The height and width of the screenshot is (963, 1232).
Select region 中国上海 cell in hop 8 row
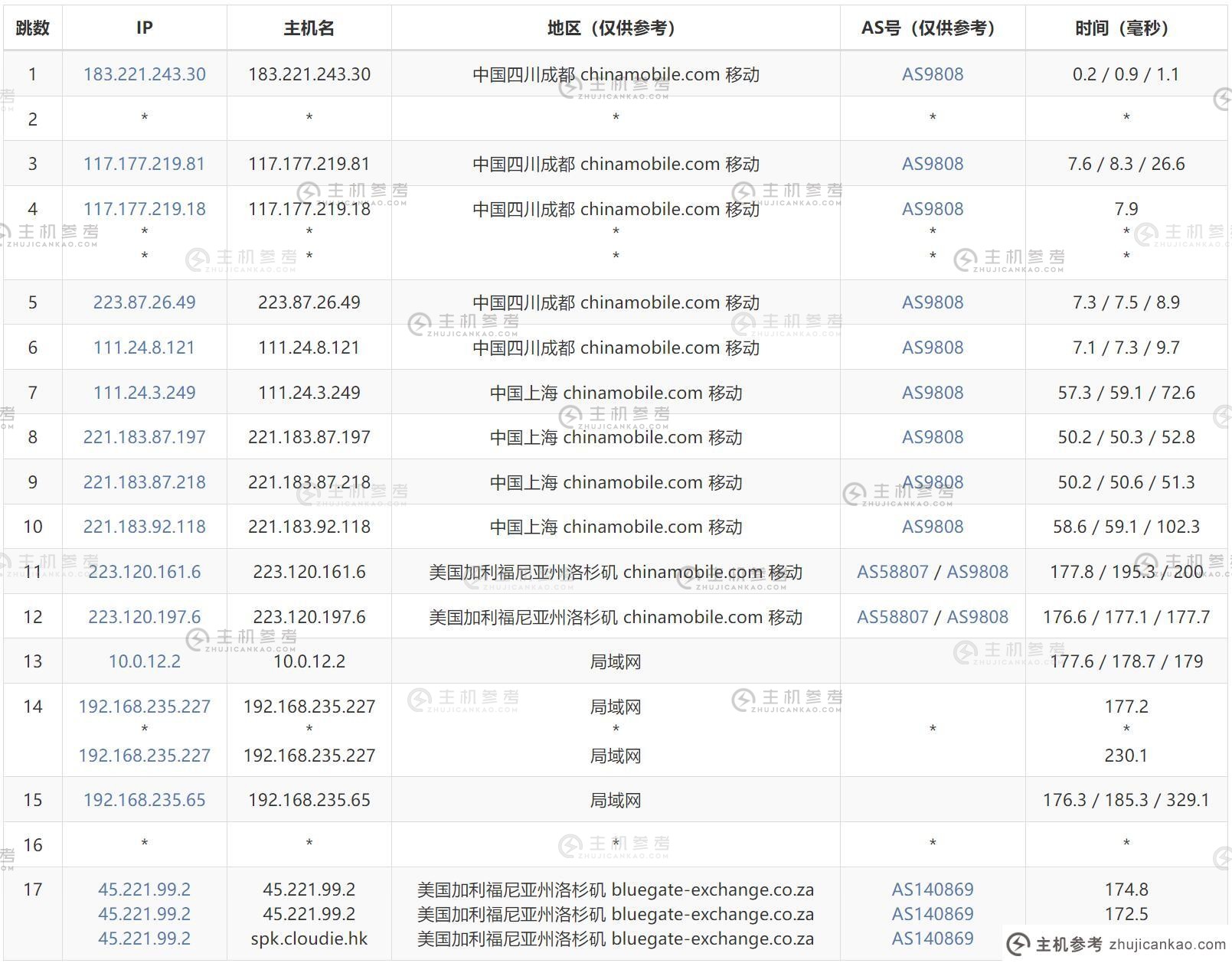click(x=616, y=437)
